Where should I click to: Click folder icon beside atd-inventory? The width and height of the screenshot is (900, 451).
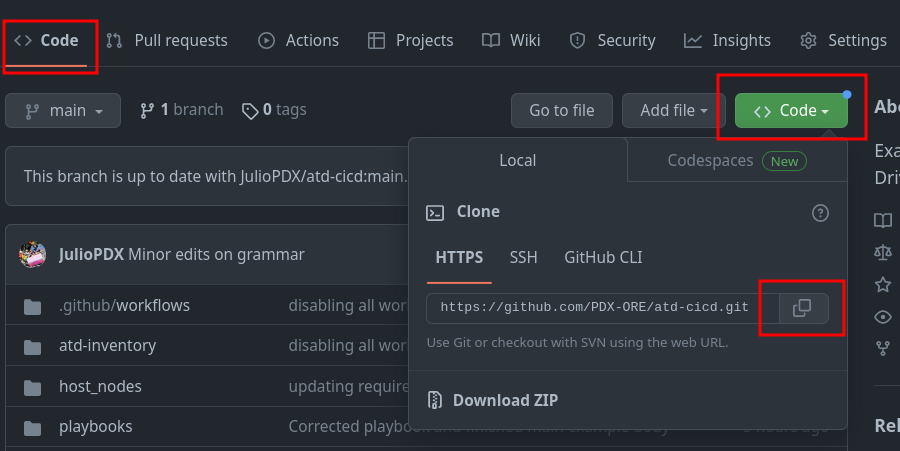click(32, 347)
